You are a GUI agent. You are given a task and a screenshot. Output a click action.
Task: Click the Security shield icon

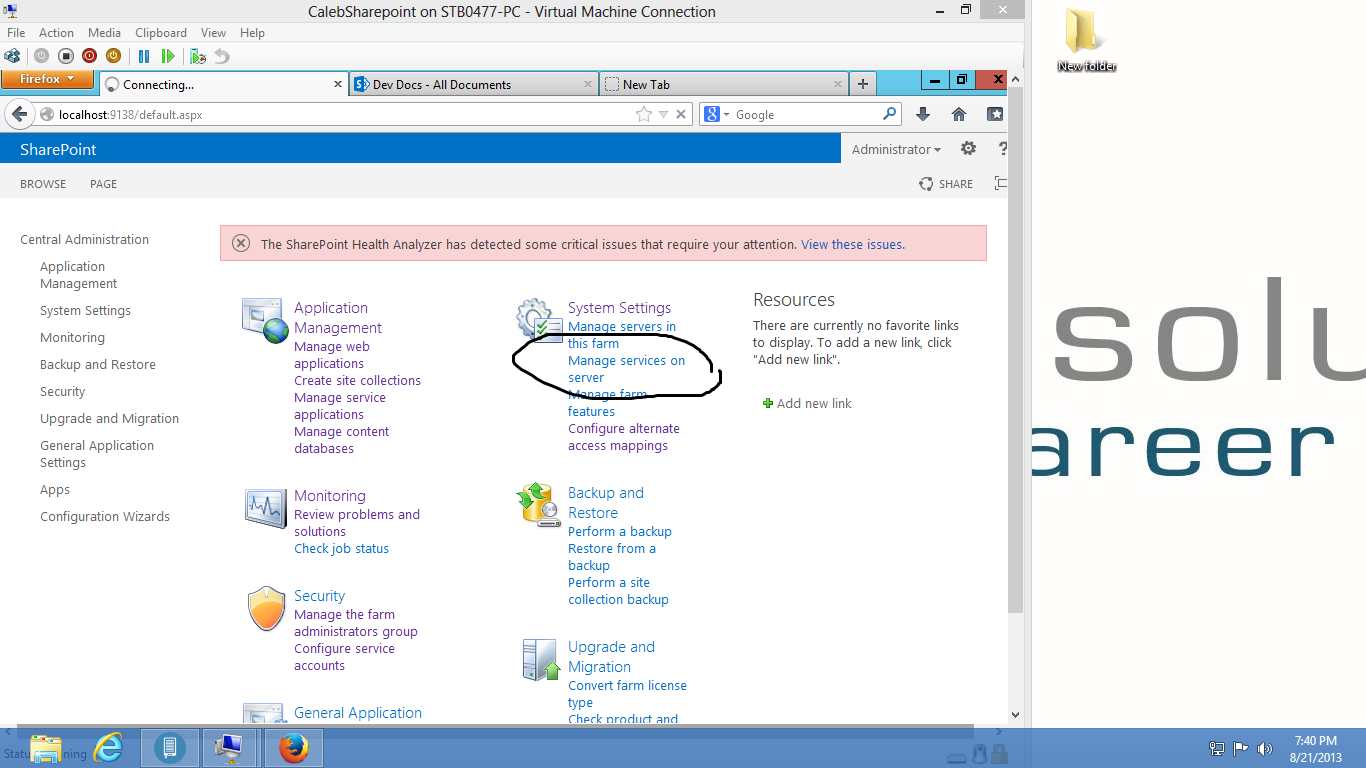pyautogui.click(x=266, y=609)
